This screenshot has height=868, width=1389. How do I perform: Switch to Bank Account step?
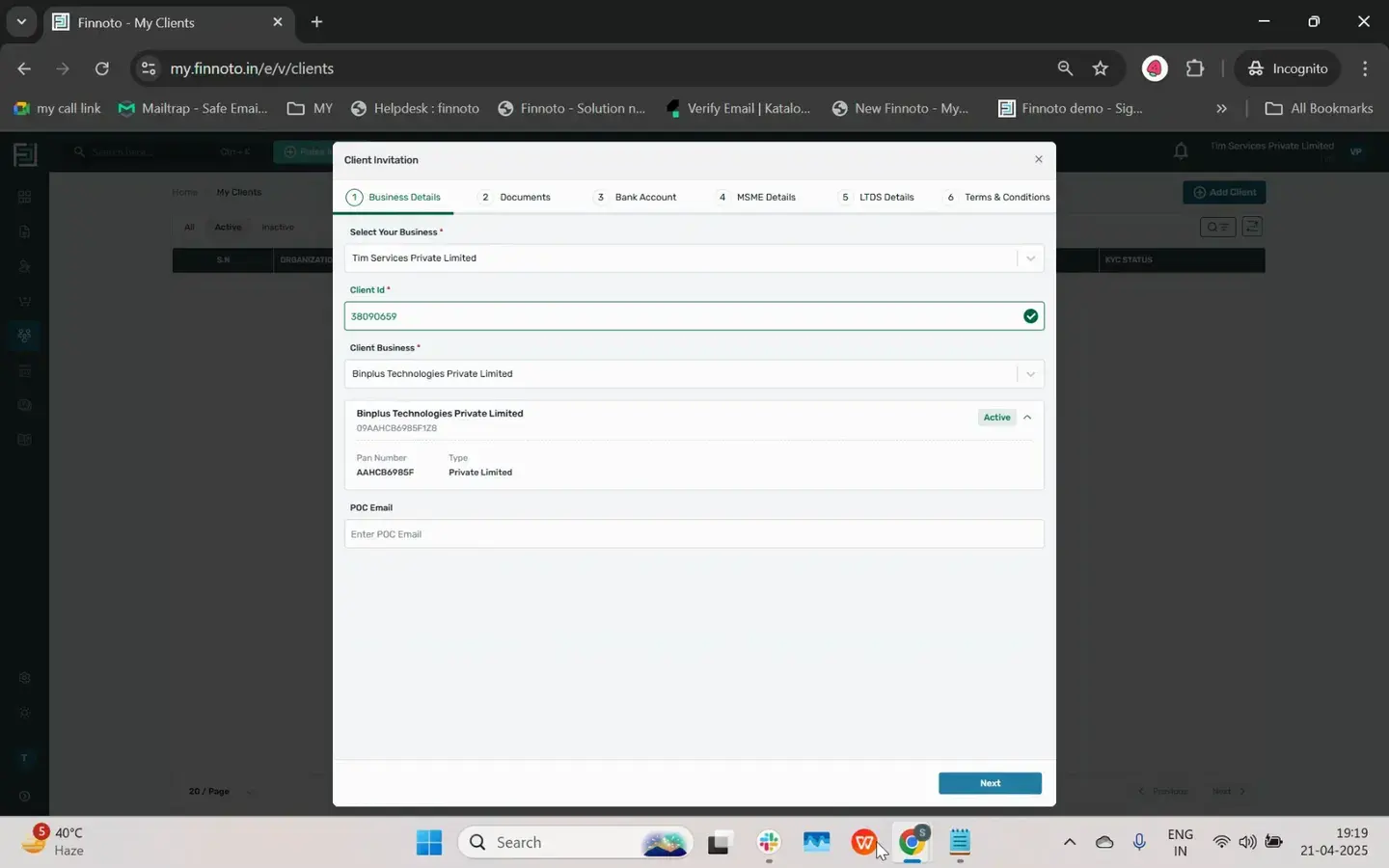(636, 197)
